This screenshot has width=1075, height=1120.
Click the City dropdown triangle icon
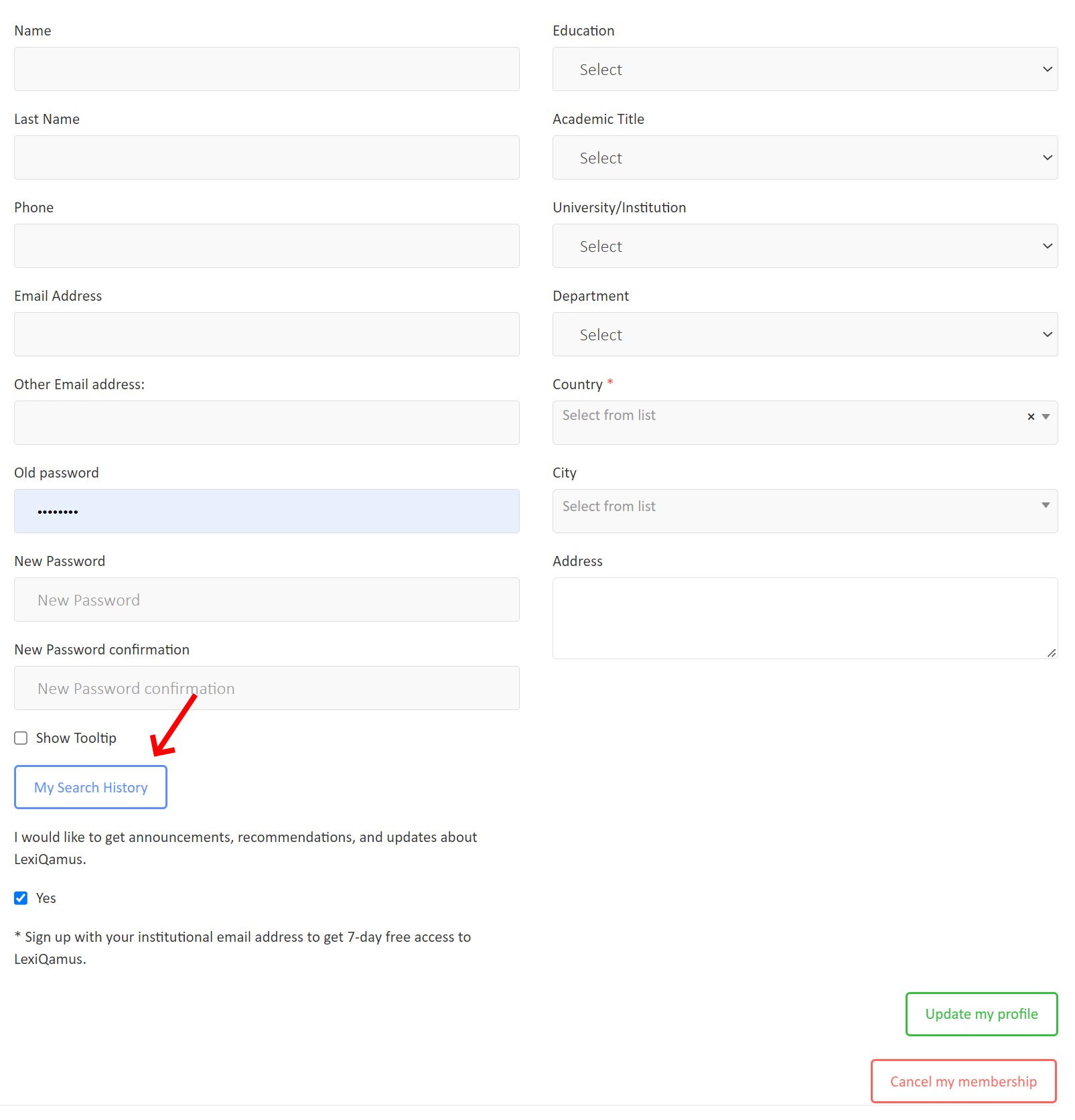[1046, 505]
